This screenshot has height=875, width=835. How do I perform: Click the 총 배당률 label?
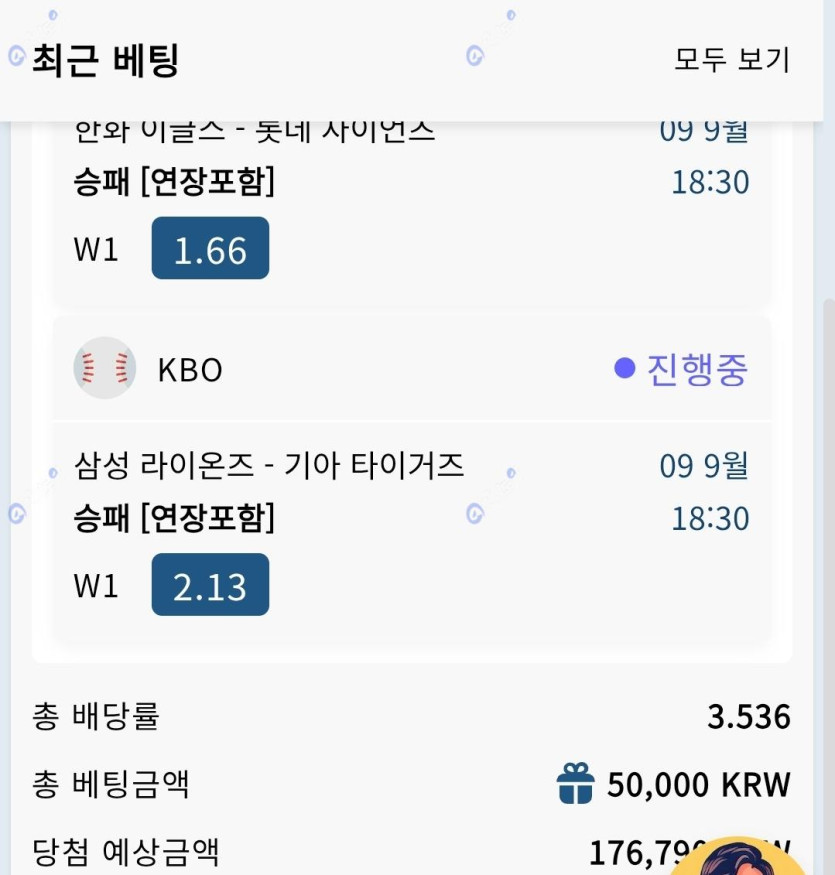click(96, 717)
